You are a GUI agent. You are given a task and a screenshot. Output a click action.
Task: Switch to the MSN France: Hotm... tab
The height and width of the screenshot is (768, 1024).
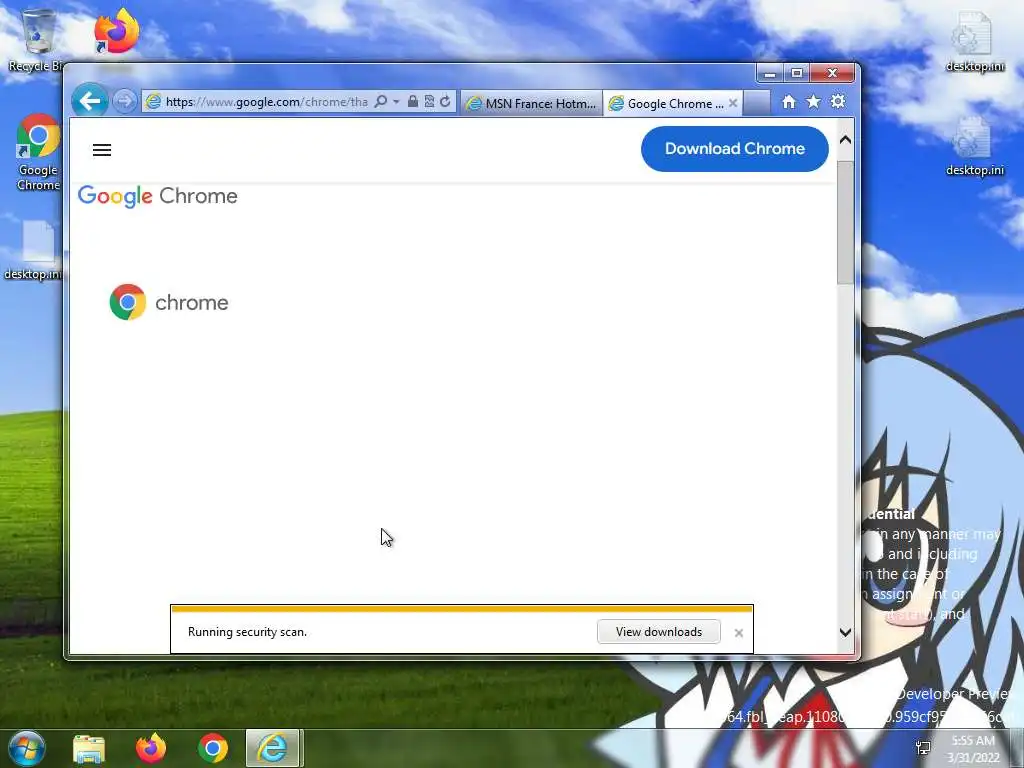(532, 103)
